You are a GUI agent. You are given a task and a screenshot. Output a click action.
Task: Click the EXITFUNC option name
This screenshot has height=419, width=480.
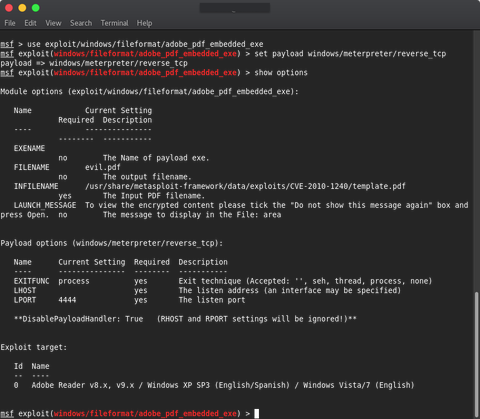tap(31, 281)
